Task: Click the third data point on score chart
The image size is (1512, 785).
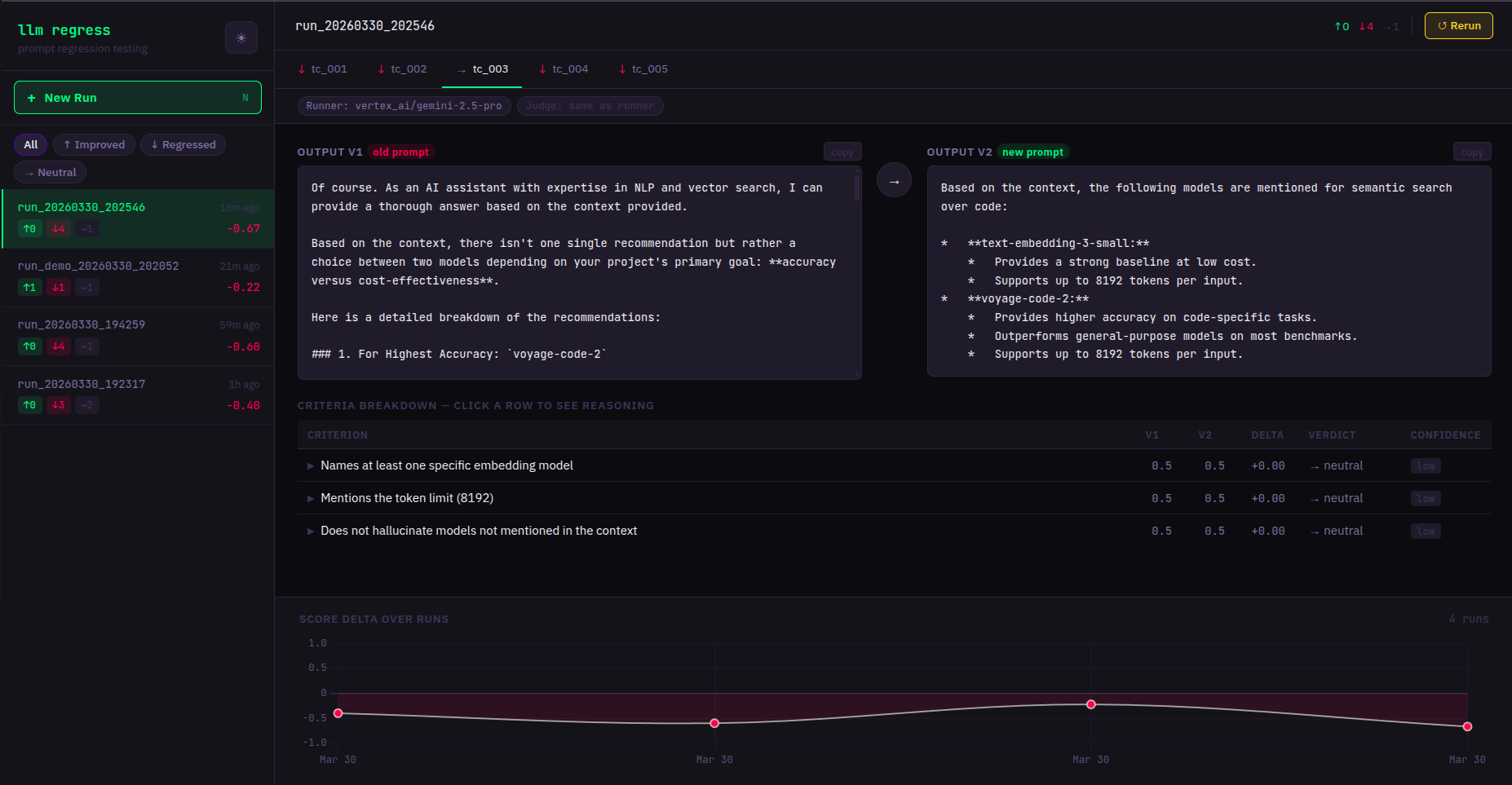Action: 1091,704
